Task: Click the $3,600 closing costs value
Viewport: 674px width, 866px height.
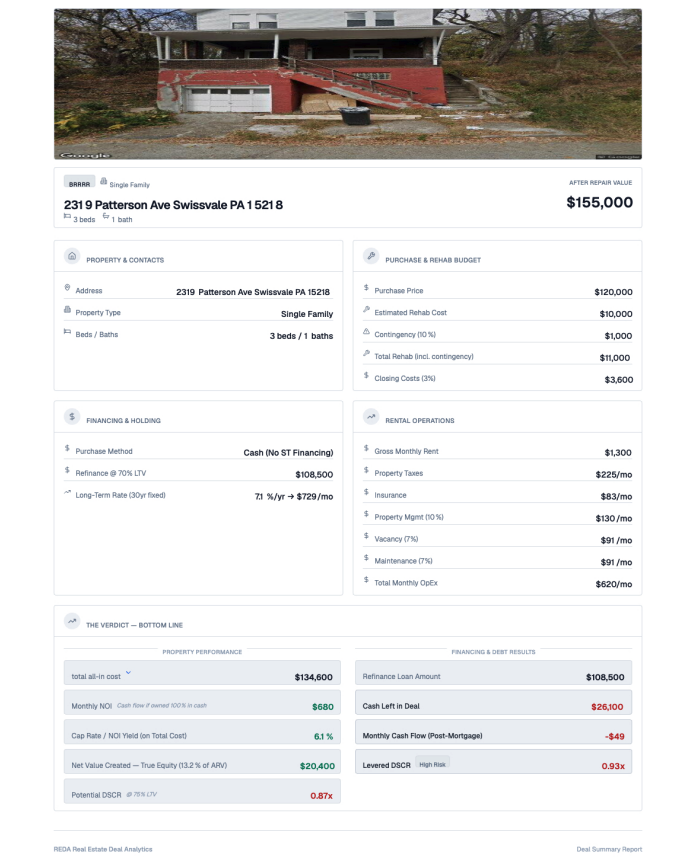Action: 619,380
